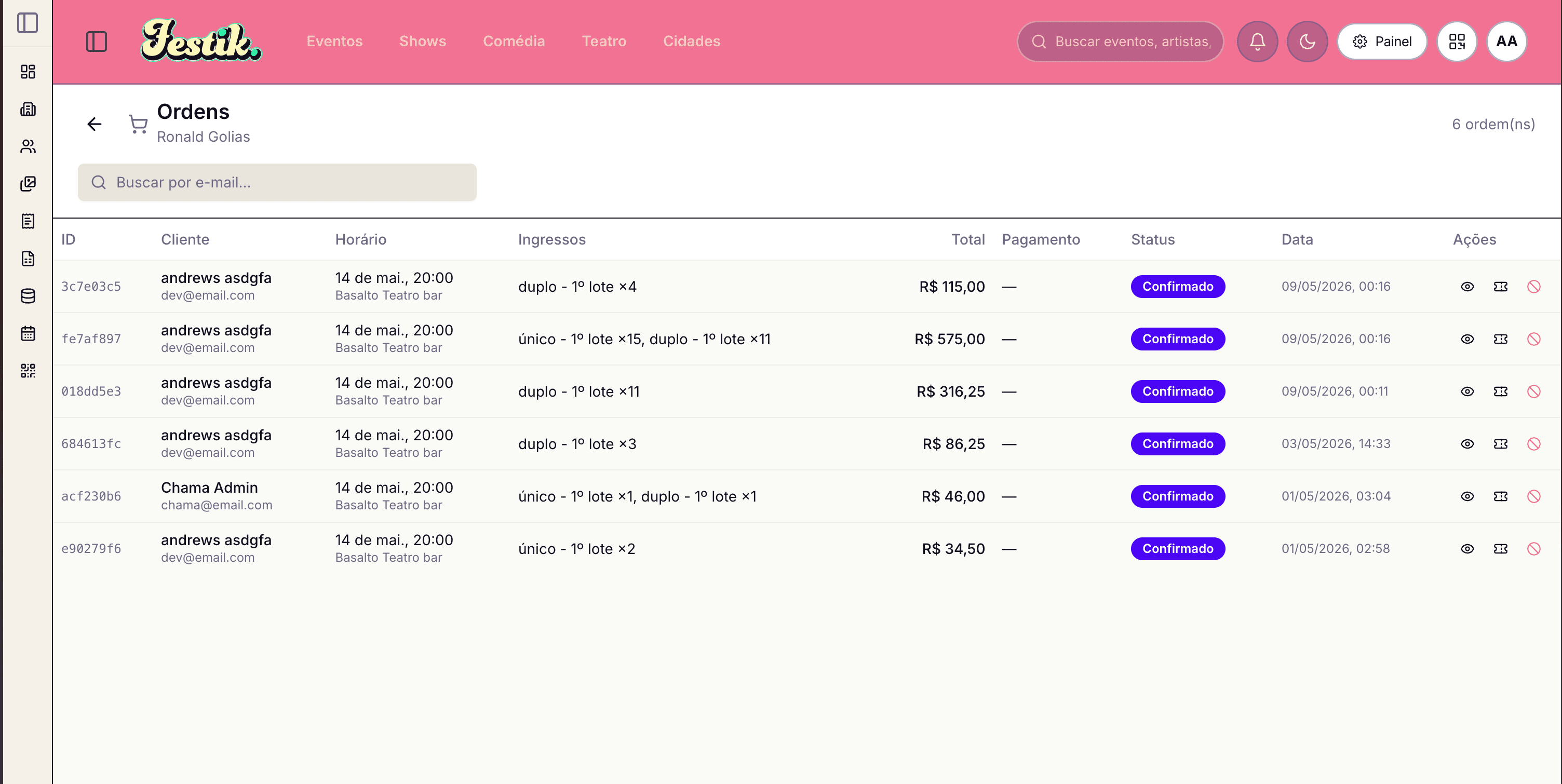
Task: Open the QR code icon in sidebar
Action: click(x=28, y=371)
